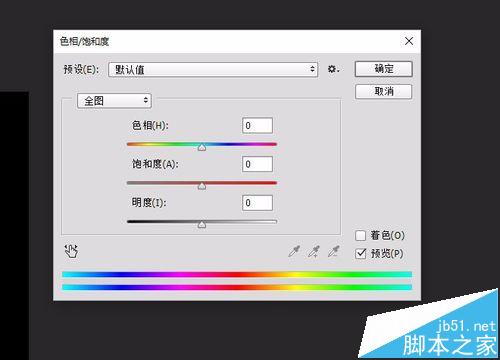Screen dimensions: 500x360
Task: Click the 色相/饱和度 dialog title text
Action: point(84,41)
